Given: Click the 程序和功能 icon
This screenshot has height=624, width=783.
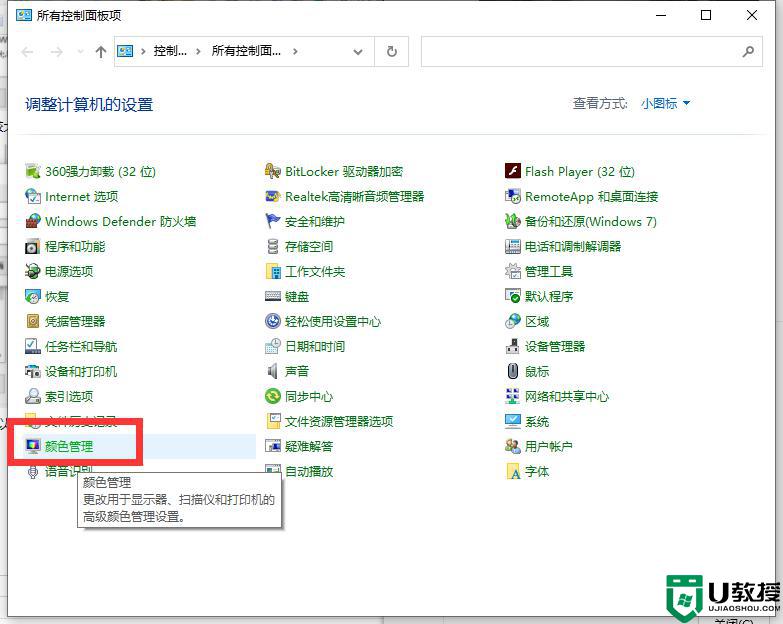Looking at the screenshot, I should [x=32, y=246].
